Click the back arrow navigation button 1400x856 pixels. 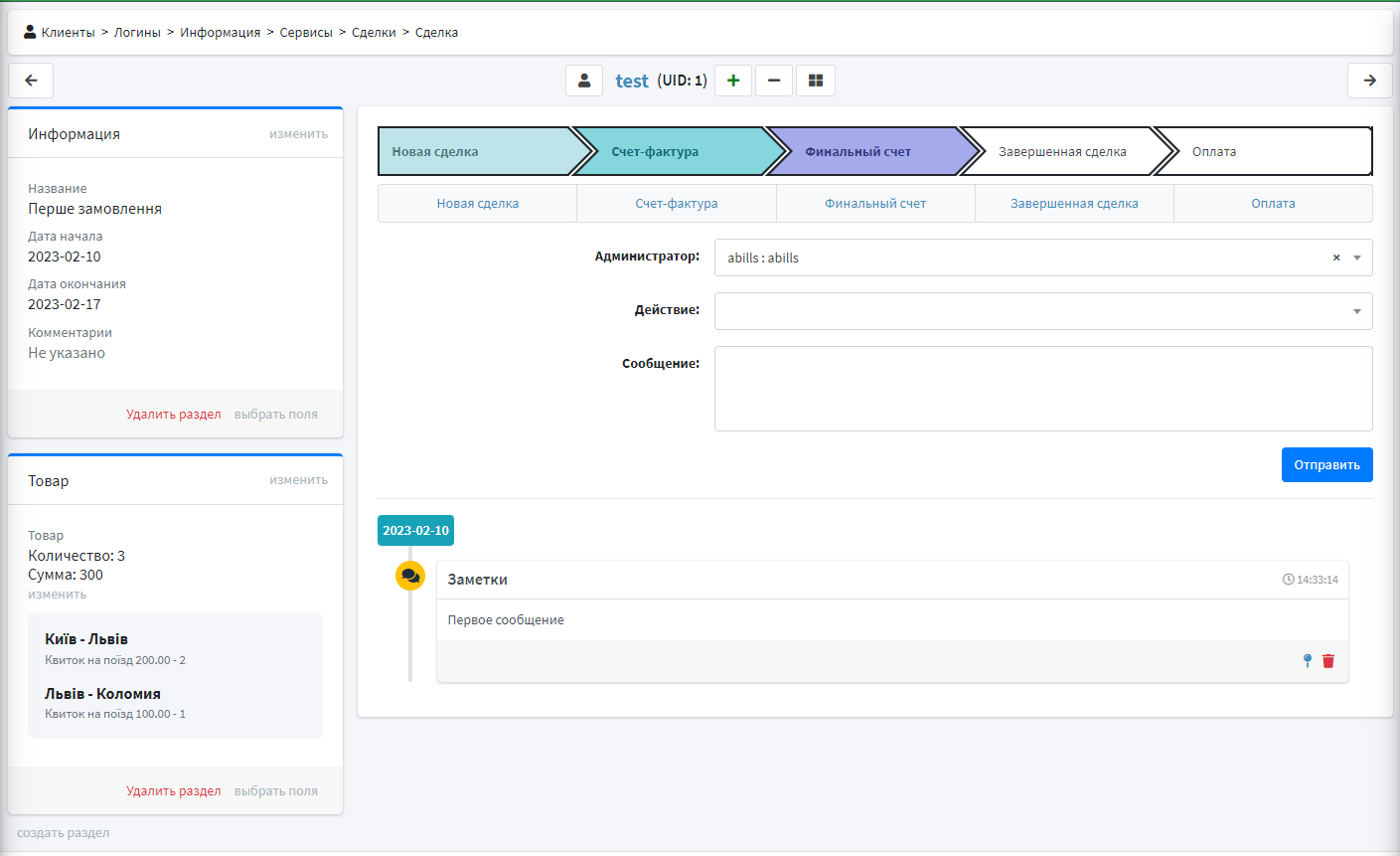coord(31,81)
